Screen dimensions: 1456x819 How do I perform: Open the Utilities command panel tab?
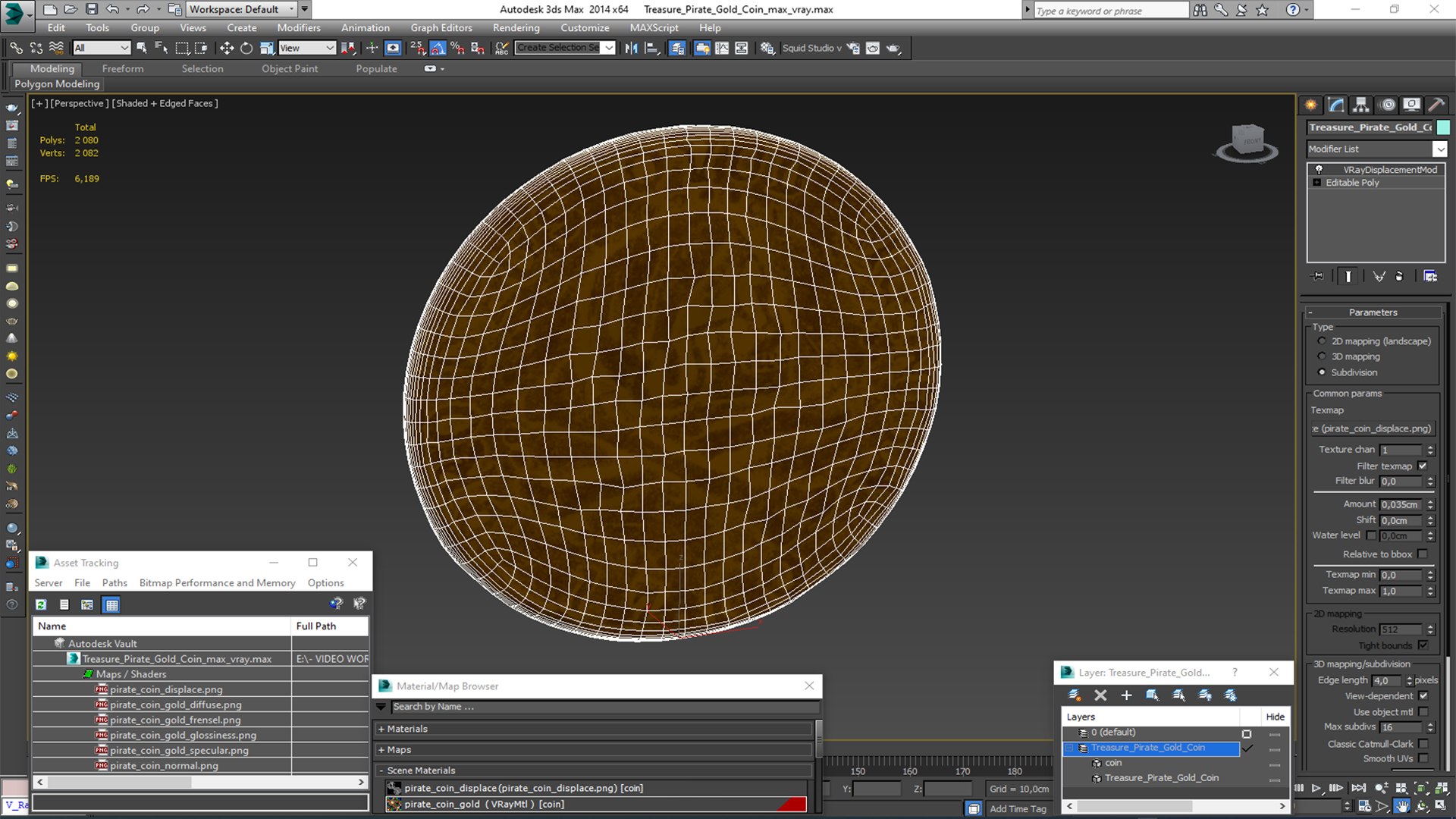(x=1436, y=105)
